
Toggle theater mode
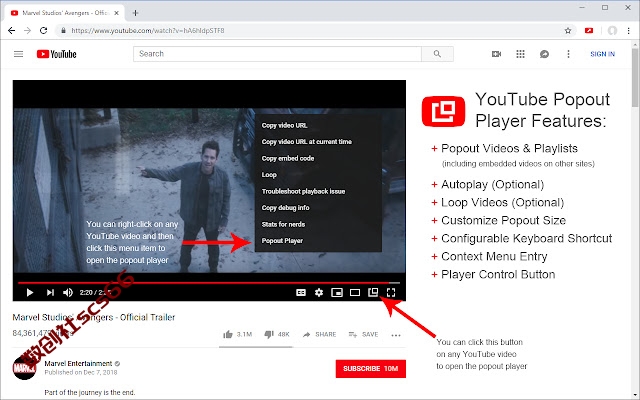355,292
